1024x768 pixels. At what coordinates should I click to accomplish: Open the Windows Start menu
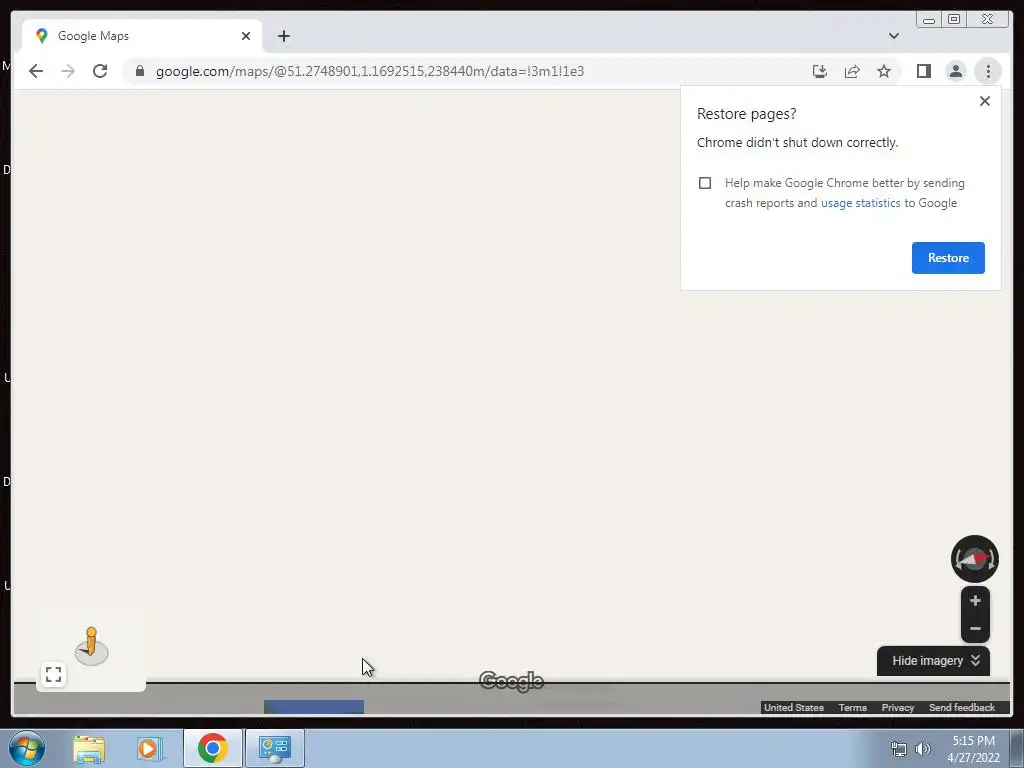(x=27, y=748)
